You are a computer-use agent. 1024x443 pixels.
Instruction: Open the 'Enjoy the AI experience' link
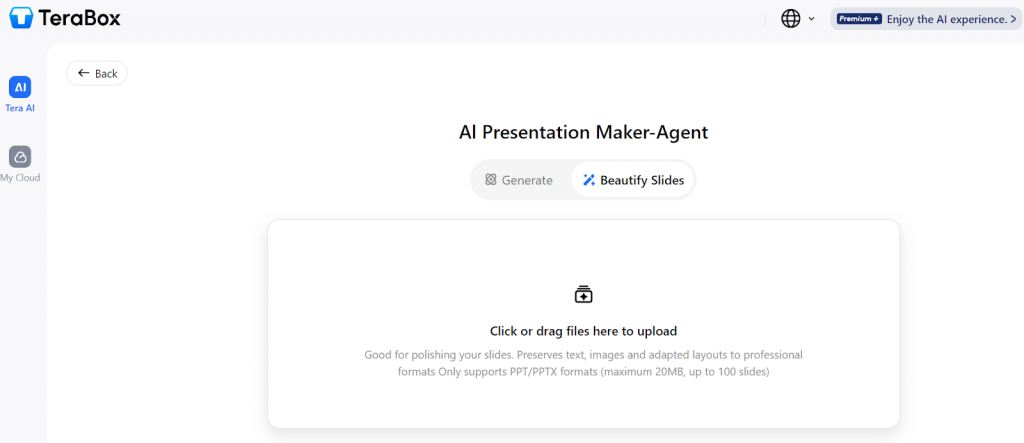(951, 19)
